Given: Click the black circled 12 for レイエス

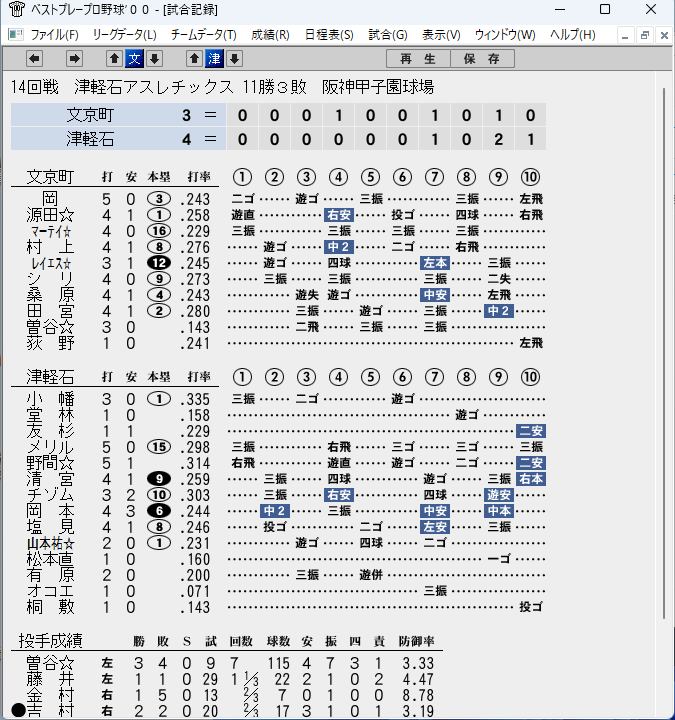Looking at the screenshot, I should click(159, 263).
